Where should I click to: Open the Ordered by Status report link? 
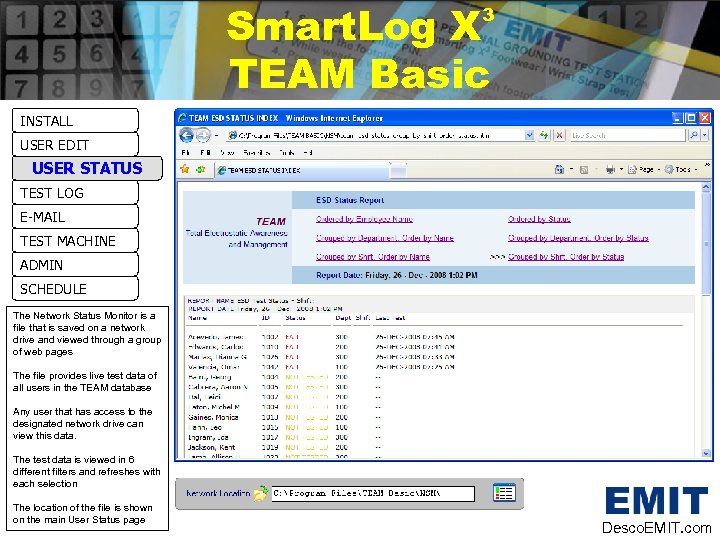click(x=539, y=219)
